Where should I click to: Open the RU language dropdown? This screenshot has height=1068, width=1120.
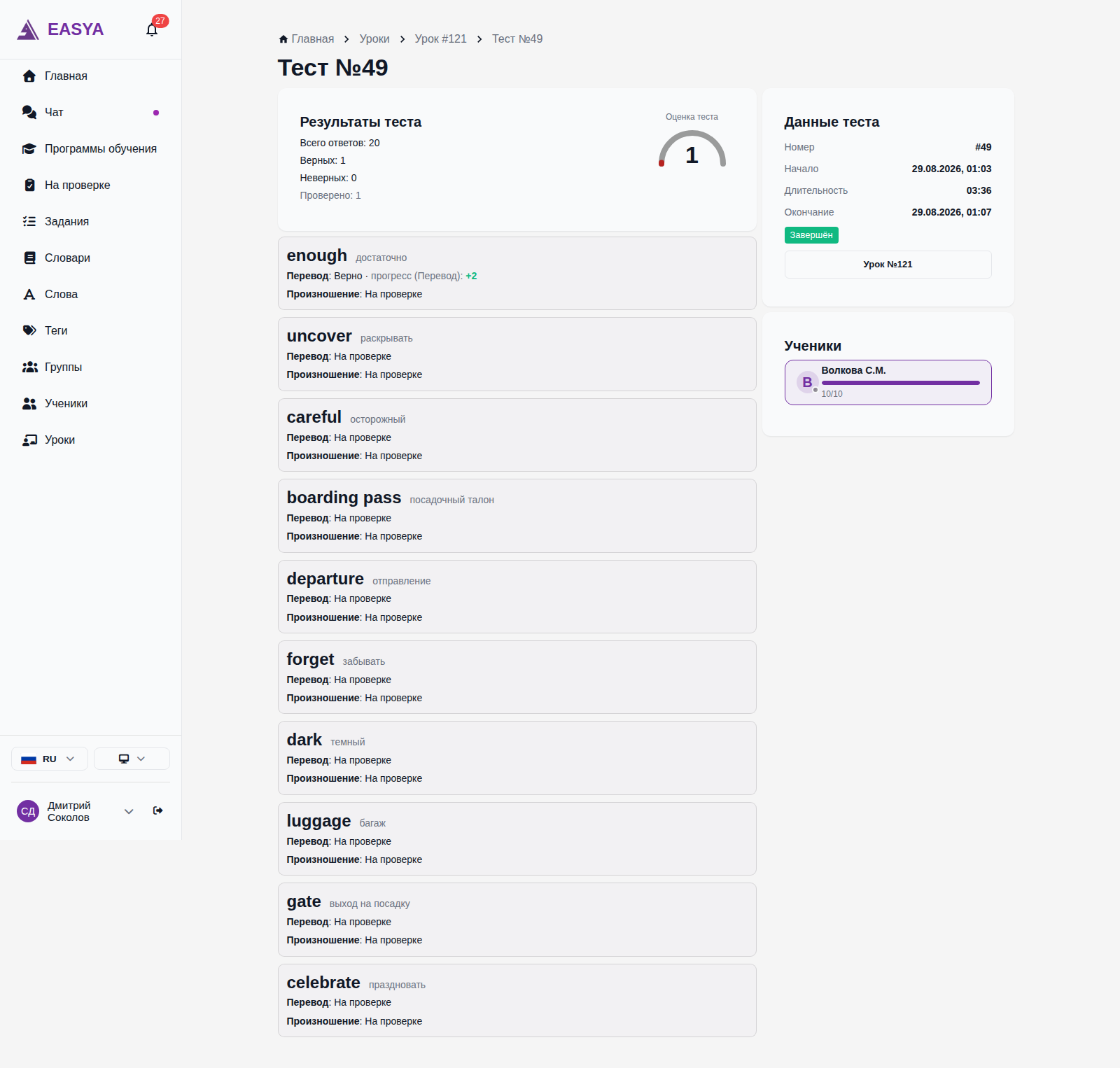click(50, 759)
